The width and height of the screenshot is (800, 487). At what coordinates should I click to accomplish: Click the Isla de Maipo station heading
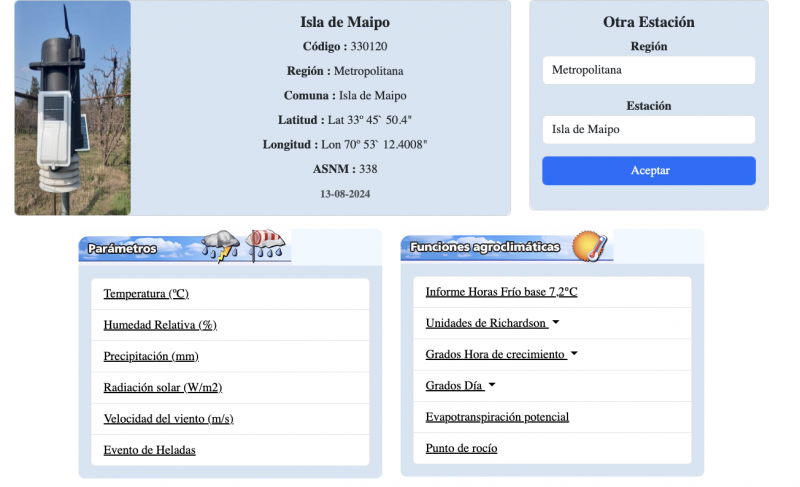point(345,22)
